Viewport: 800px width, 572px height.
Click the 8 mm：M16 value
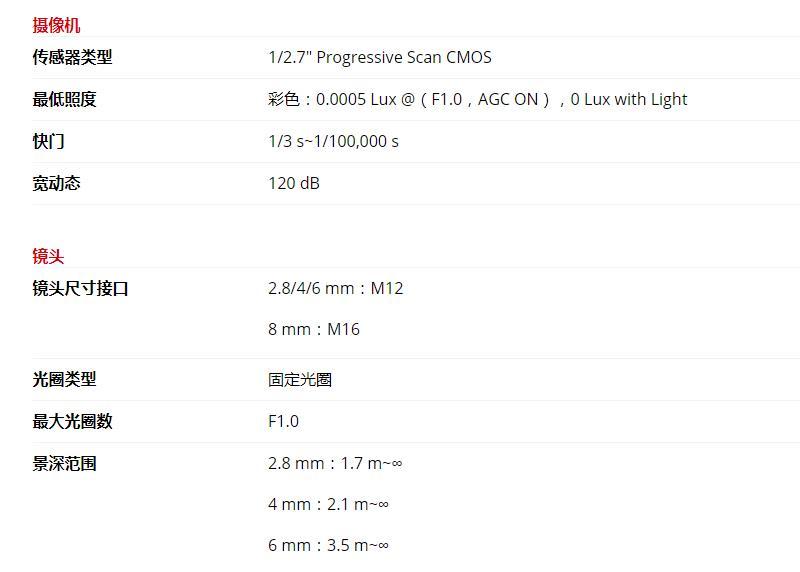point(314,329)
